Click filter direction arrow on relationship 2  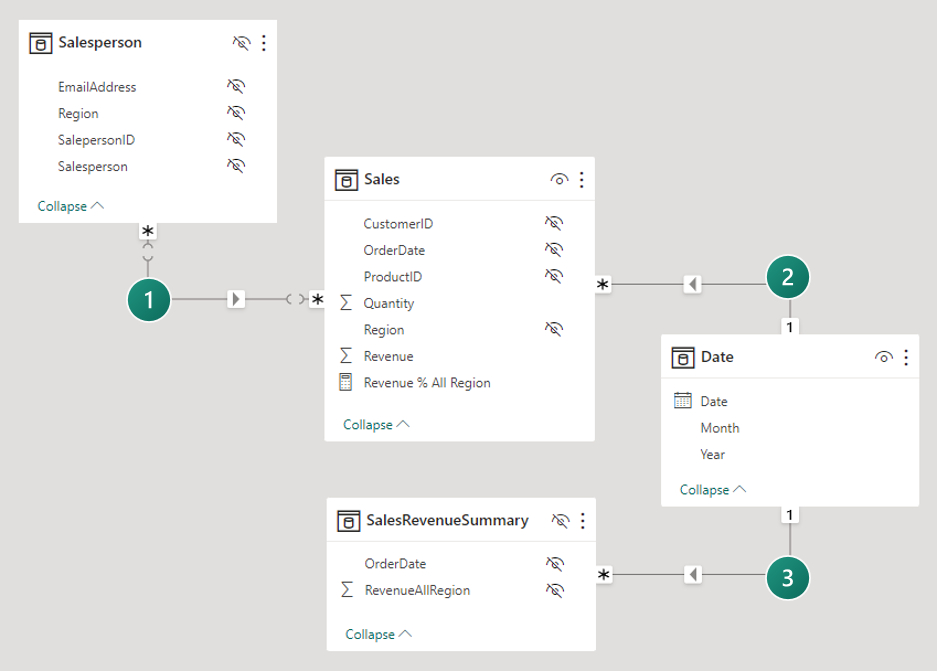pos(691,285)
